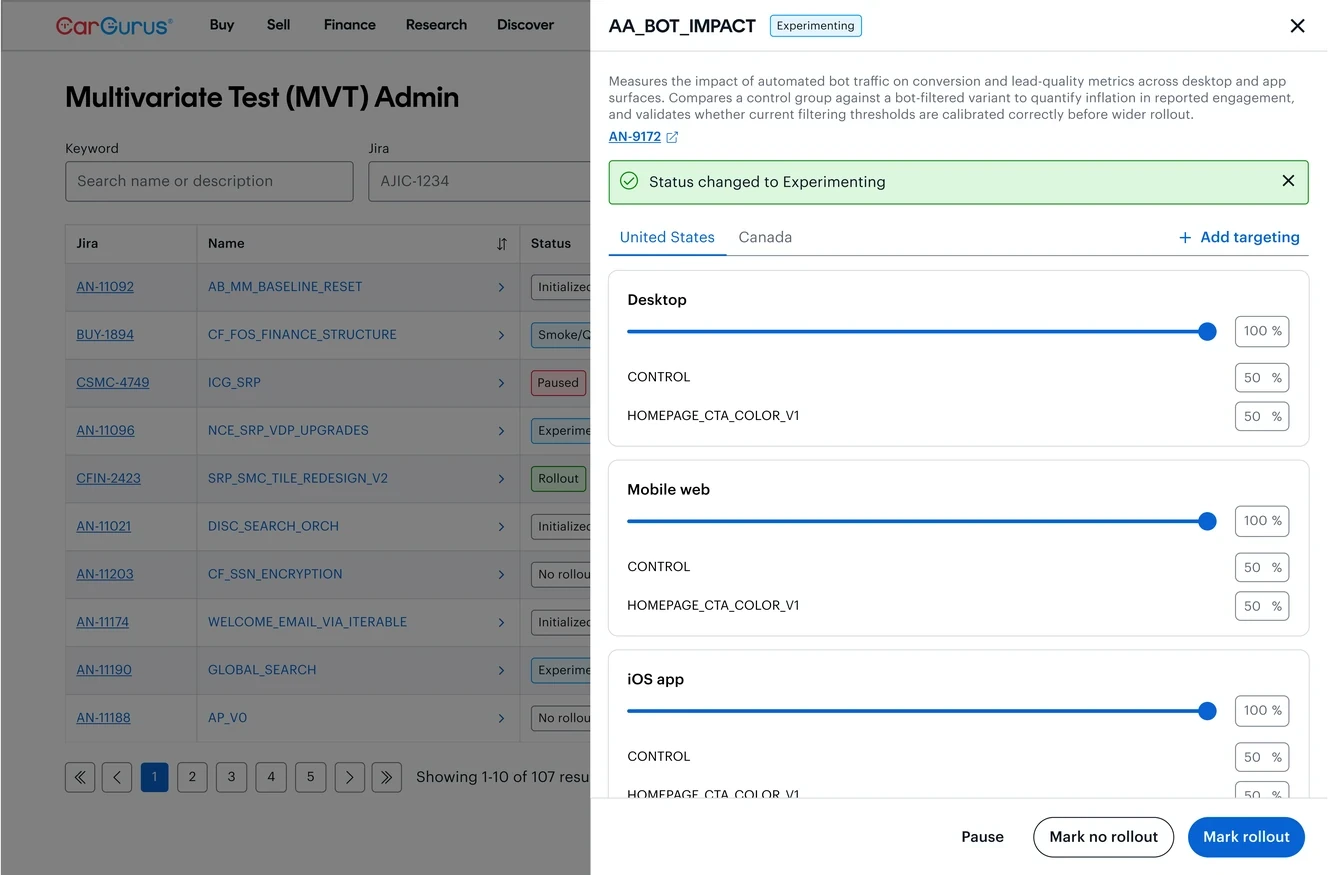Focus the Keyword search input field
The width and height of the screenshot is (1328, 875).
click(209, 182)
